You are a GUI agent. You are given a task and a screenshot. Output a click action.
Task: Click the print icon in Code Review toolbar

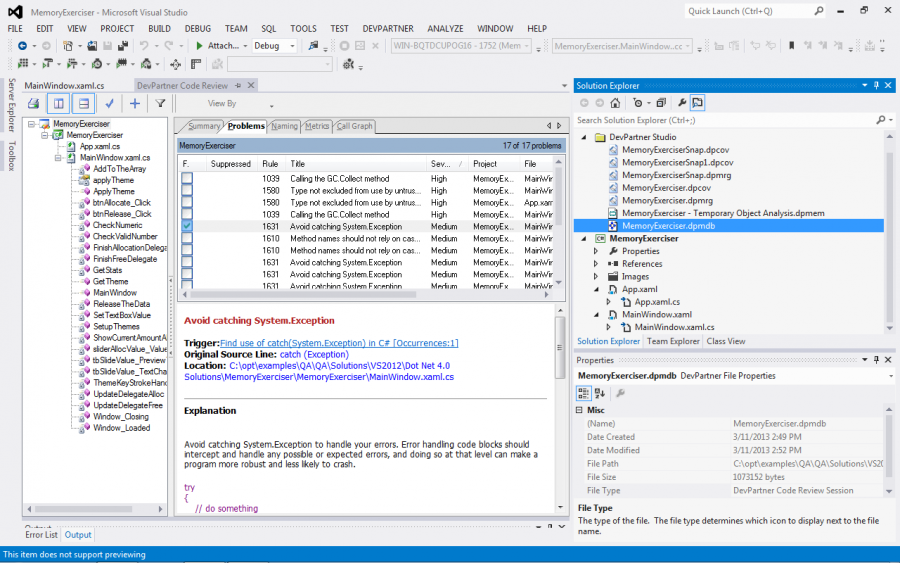(33, 104)
